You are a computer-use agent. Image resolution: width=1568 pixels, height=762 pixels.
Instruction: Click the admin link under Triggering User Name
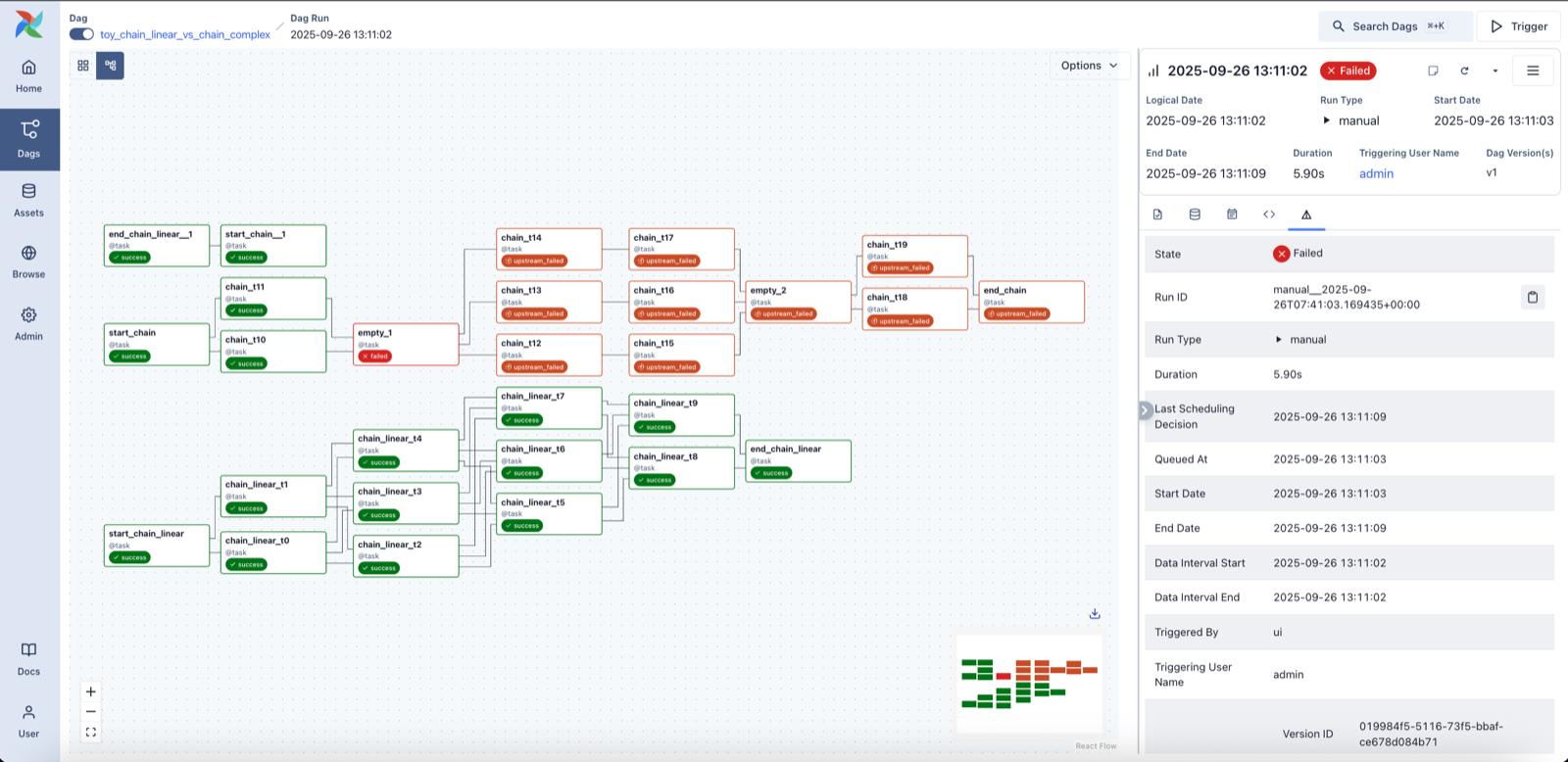[1376, 173]
